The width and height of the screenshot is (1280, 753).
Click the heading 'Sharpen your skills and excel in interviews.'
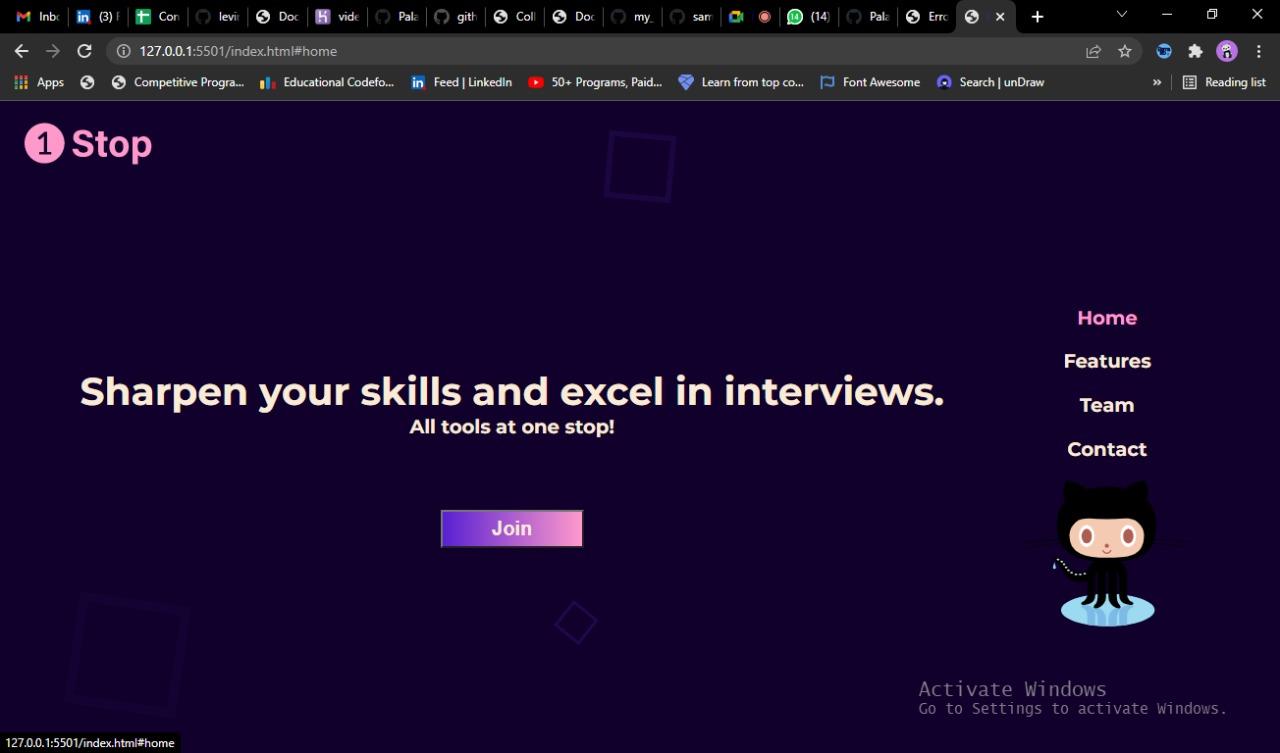click(x=512, y=391)
